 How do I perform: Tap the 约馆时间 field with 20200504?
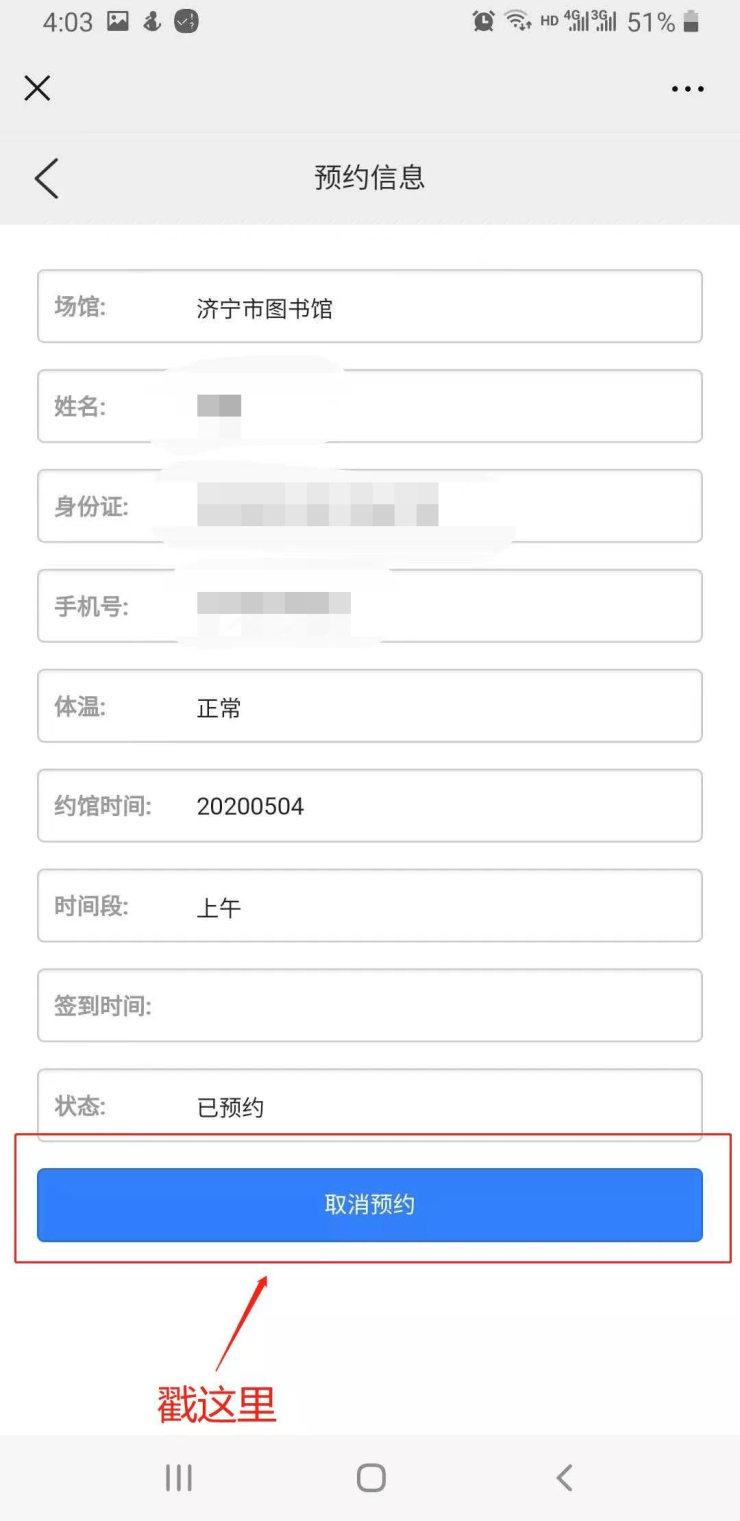(x=370, y=806)
